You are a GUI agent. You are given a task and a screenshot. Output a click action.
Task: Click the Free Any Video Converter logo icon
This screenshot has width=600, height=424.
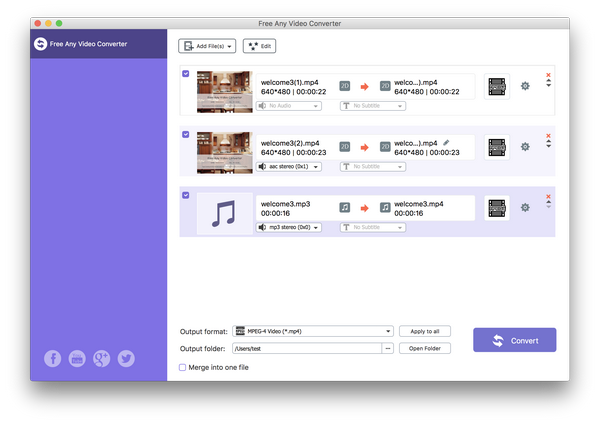(x=40, y=44)
